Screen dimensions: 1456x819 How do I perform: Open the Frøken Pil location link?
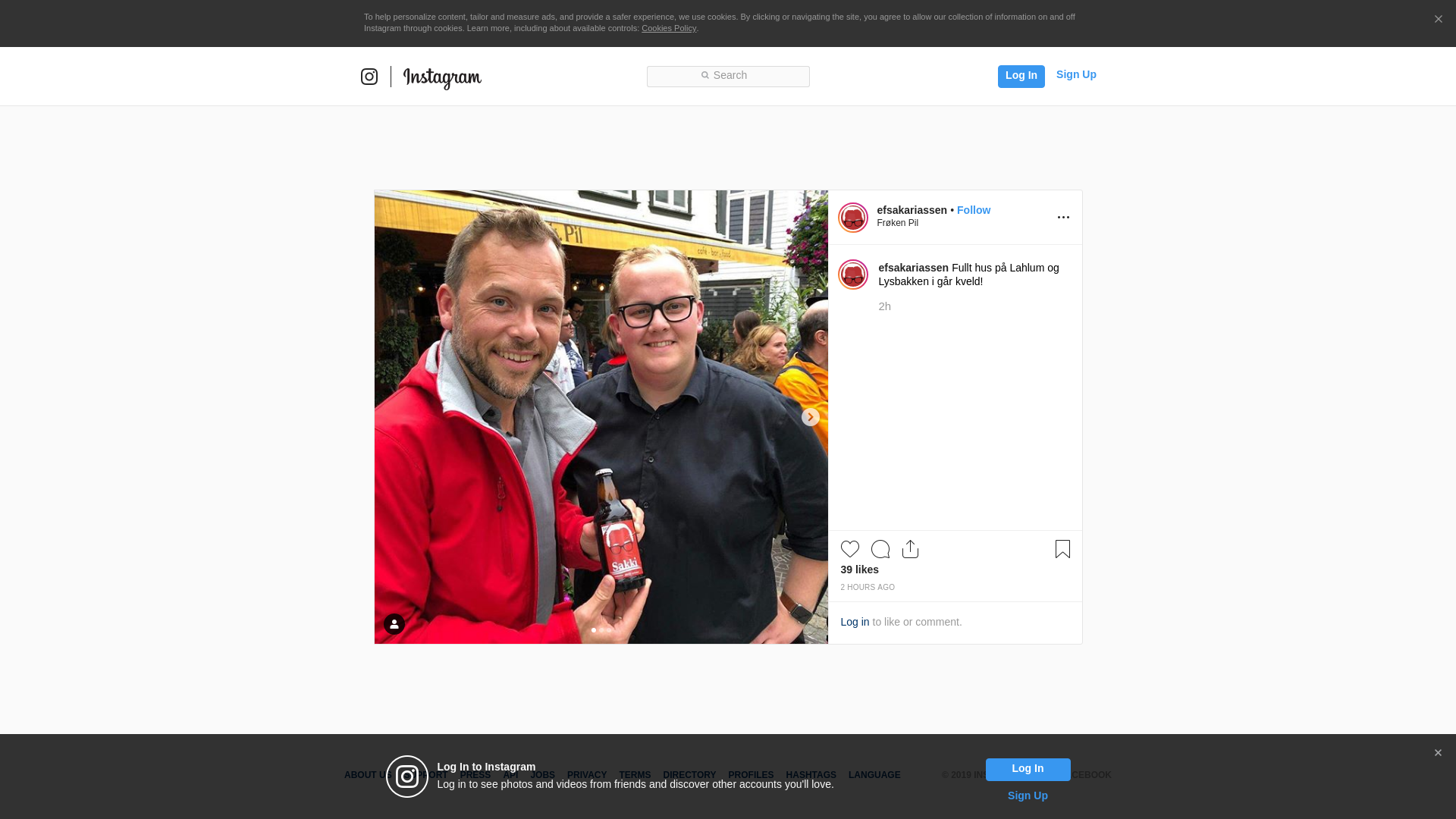[x=898, y=223]
